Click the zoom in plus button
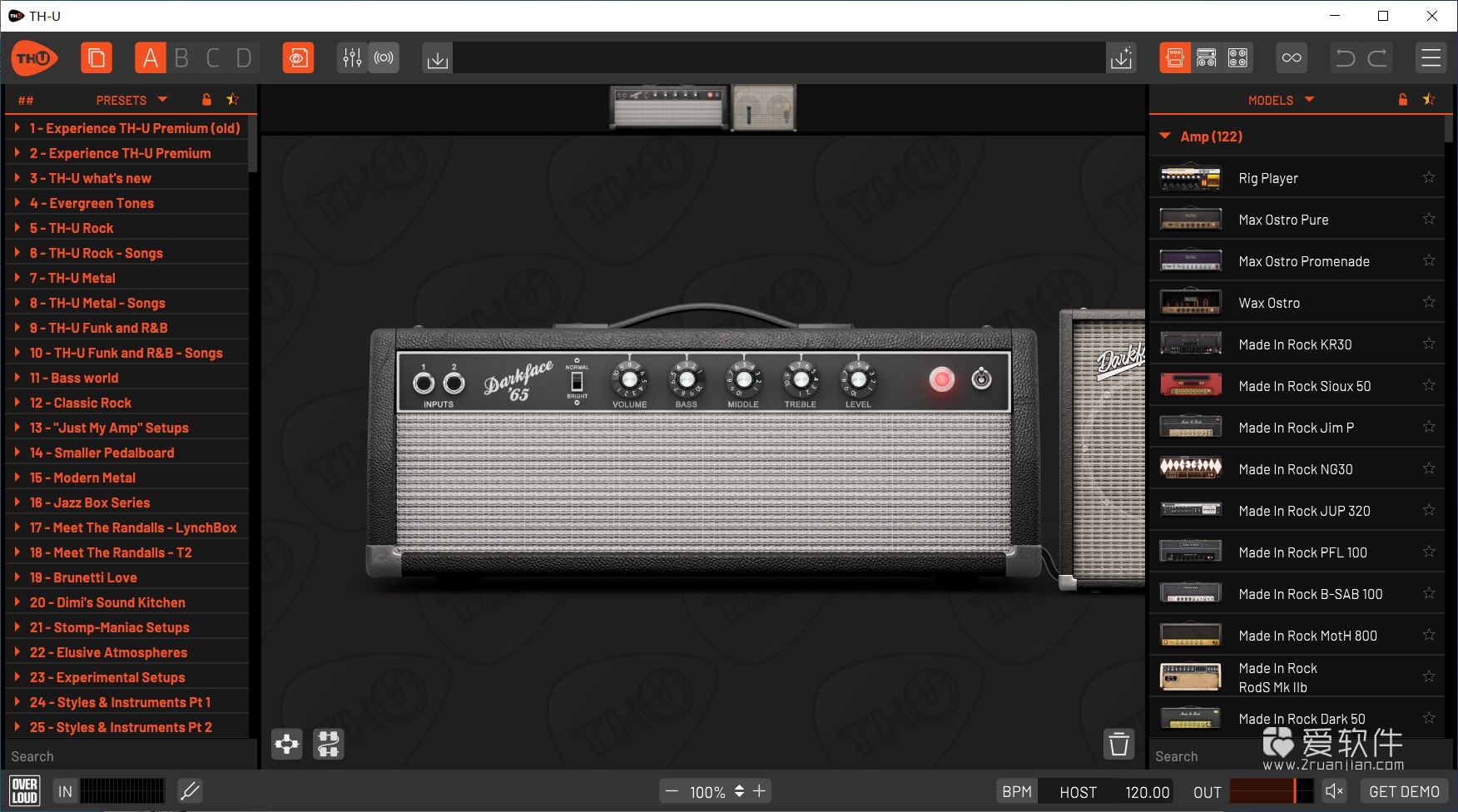Image resolution: width=1458 pixels, height=812 pixels. pos(759,791)
